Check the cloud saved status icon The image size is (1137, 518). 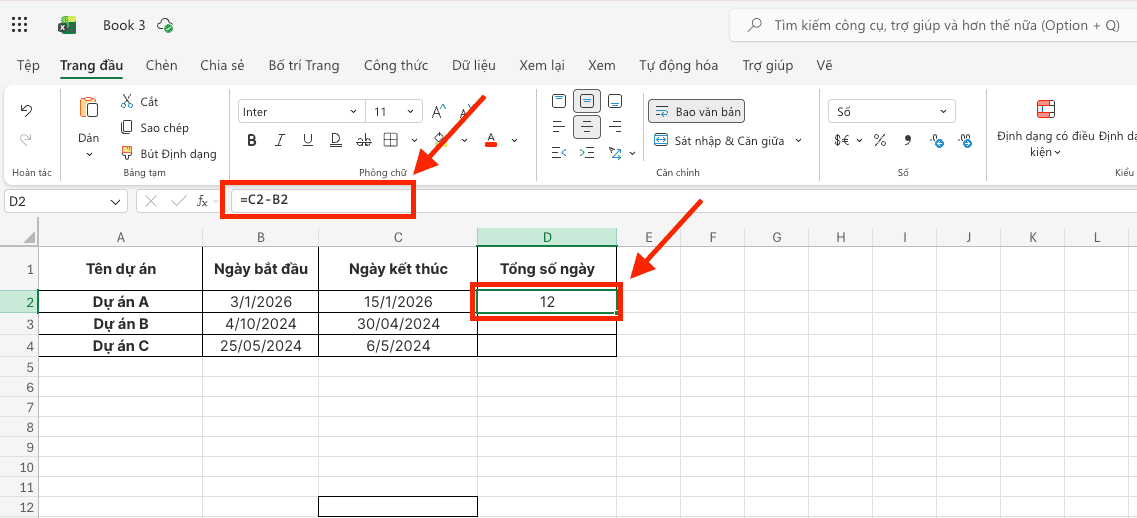[x=165, y=25]
